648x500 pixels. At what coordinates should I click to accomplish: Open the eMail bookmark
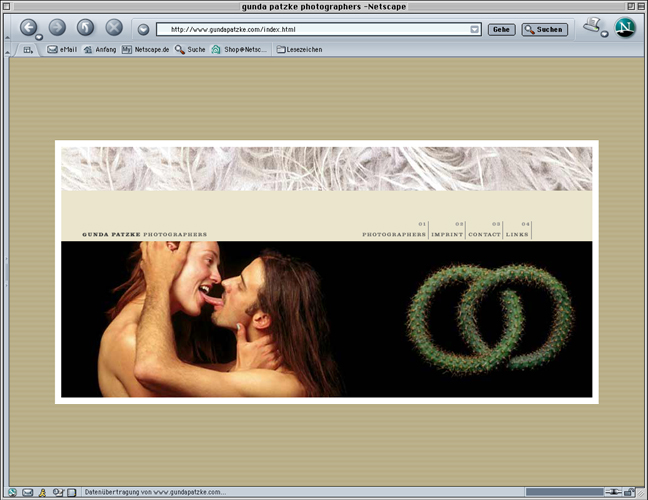62,50
